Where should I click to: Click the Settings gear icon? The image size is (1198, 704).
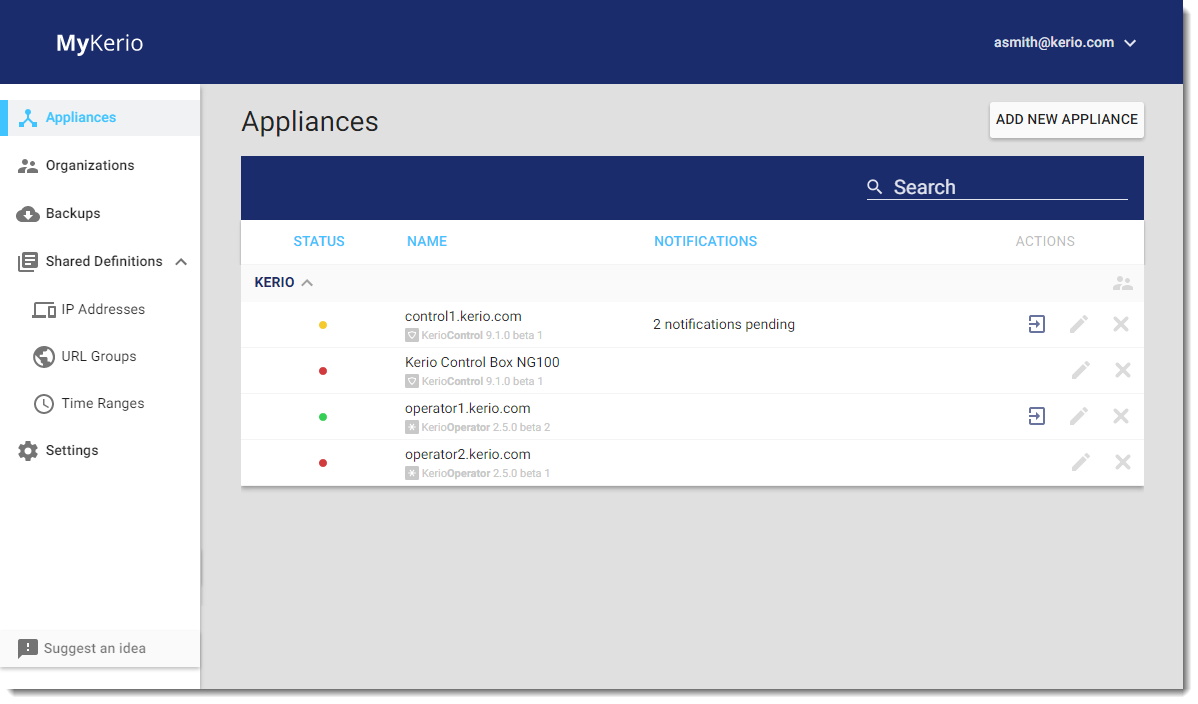tap(28, 451)
